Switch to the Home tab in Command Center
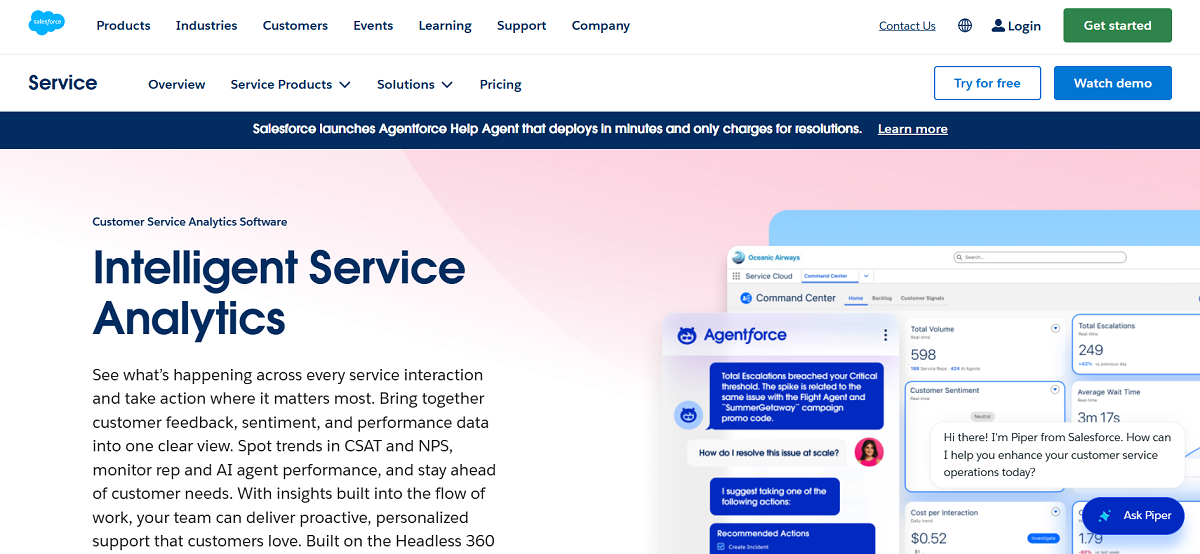Viewport: 1200px width, 554px height. 856,298
